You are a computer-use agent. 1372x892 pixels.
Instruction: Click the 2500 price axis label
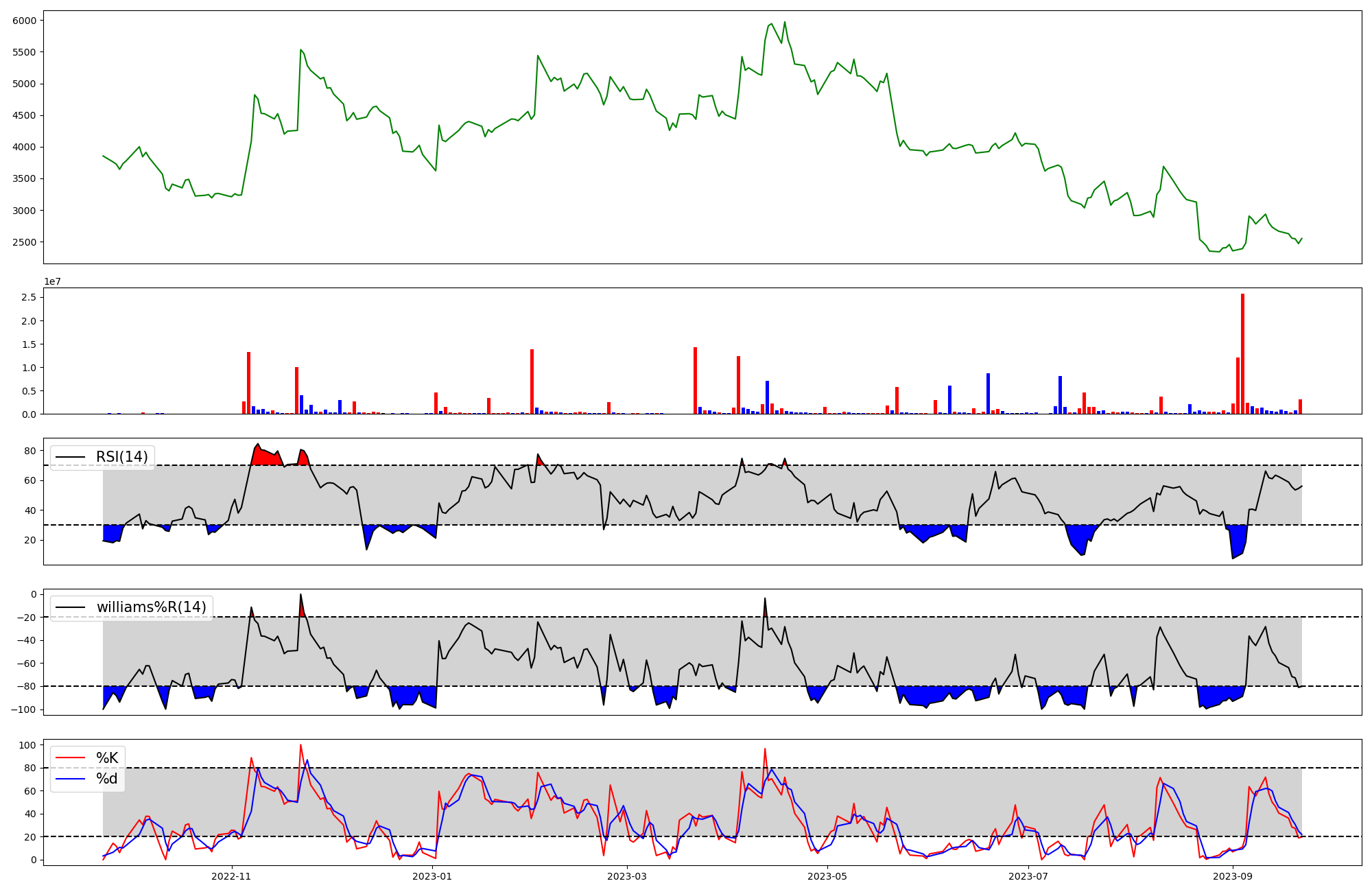point(24,242)
